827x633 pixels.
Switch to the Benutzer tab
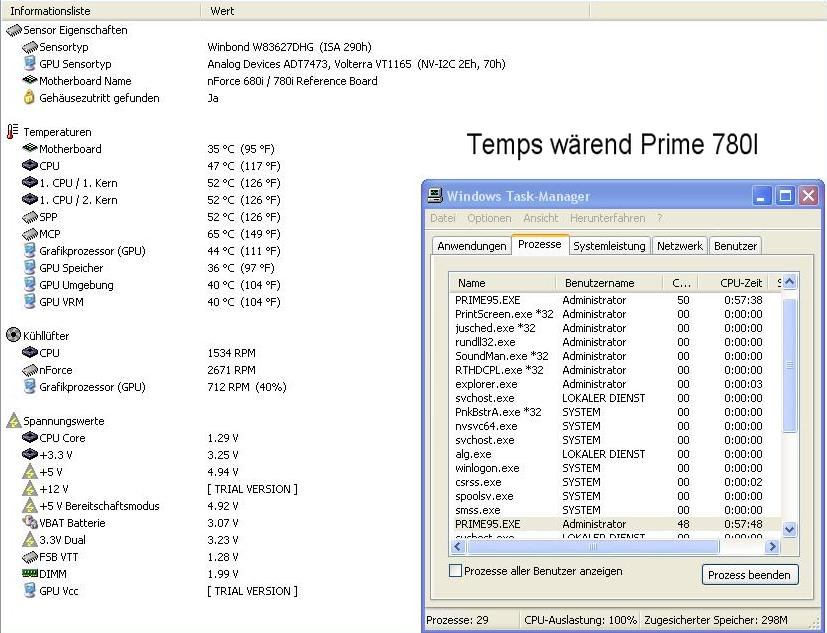[735, 246]
